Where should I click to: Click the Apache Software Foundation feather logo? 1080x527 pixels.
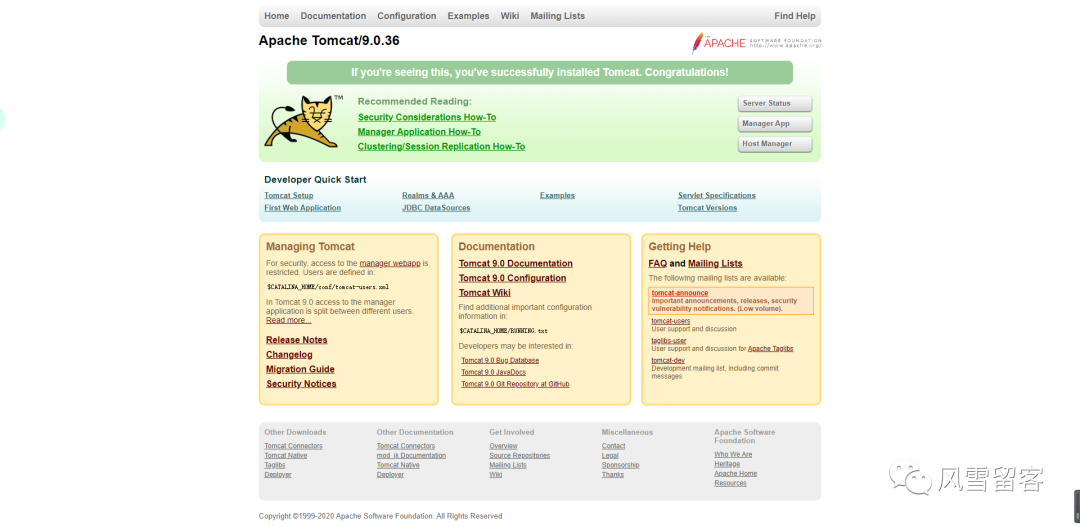click(756, 43)
